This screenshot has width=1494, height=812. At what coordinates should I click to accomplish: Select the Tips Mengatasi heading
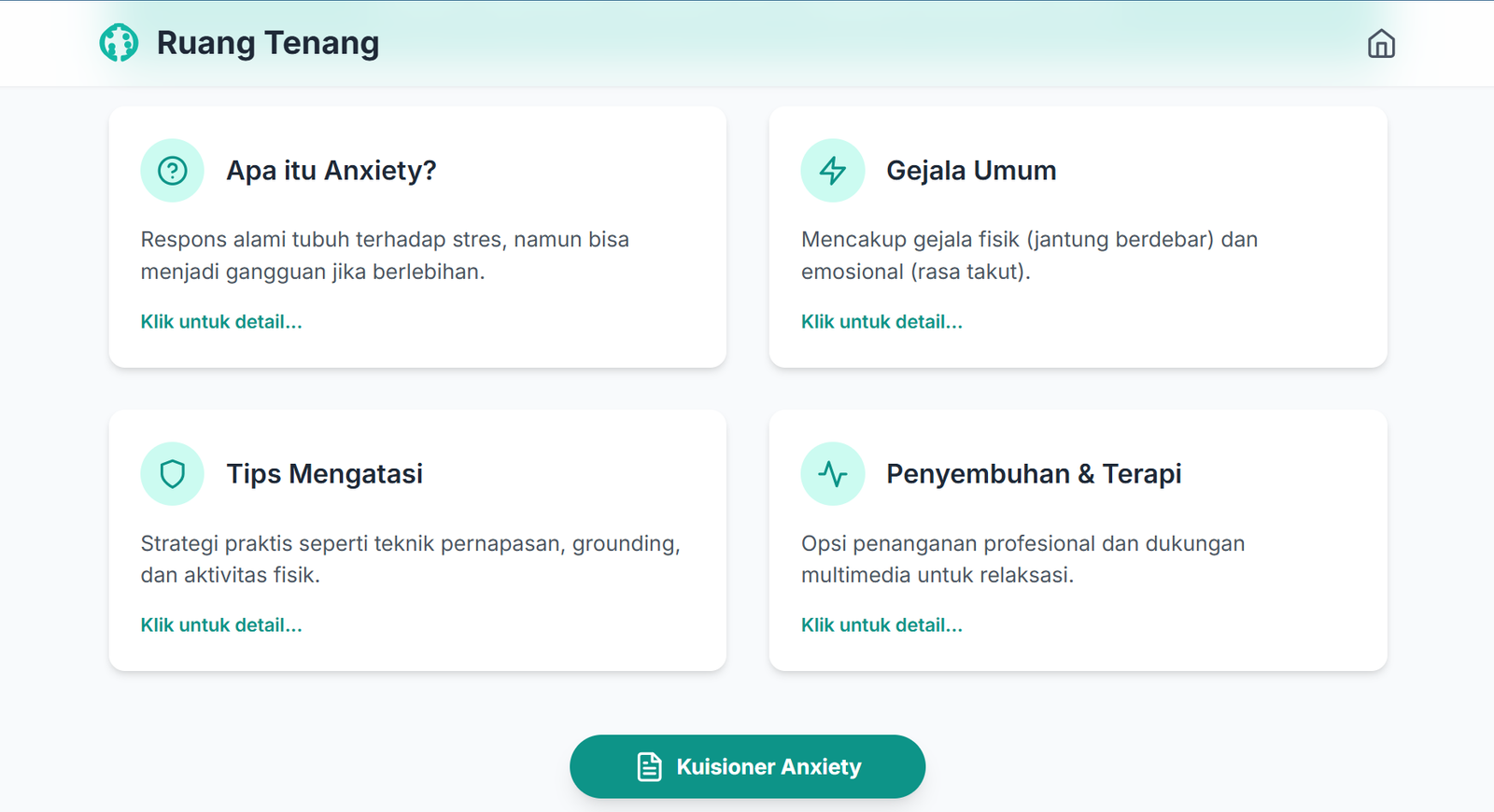point(325,474)
